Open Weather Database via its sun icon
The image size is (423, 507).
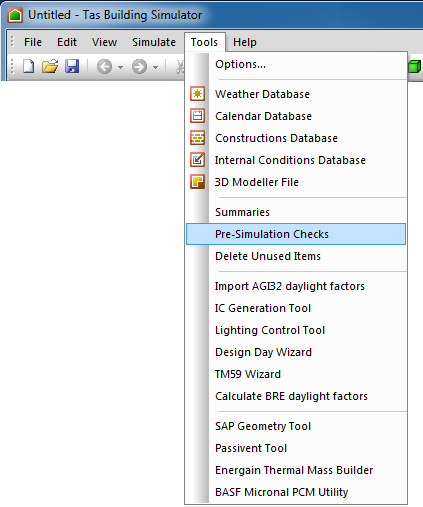[197, 94]
